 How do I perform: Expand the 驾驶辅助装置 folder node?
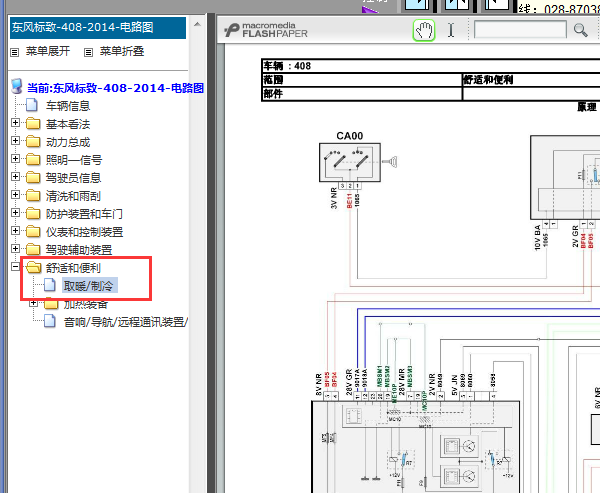(15, 248)
